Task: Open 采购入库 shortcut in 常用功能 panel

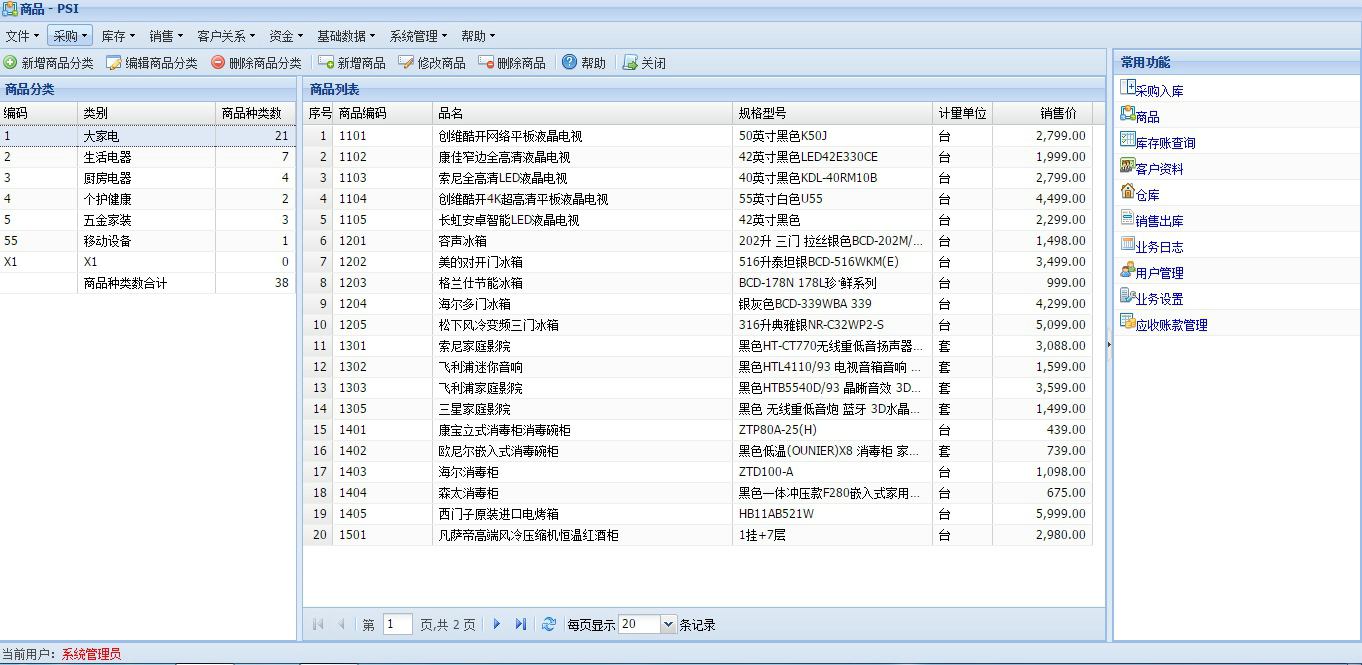Action: (x=1152, y=90)
